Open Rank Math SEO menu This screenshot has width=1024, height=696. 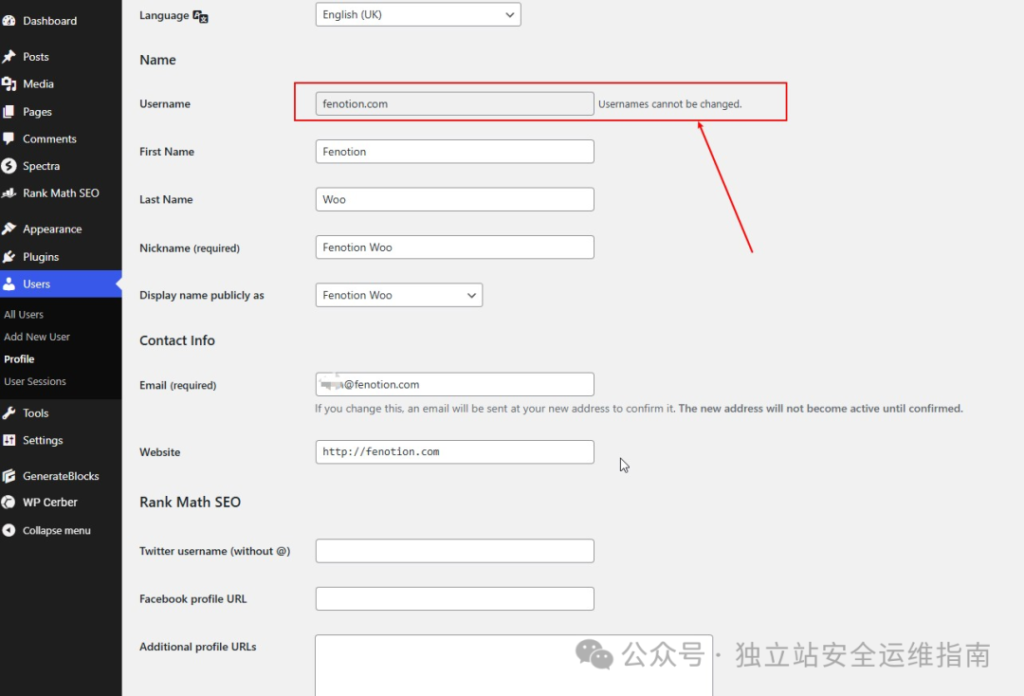(x=61, y=193)
